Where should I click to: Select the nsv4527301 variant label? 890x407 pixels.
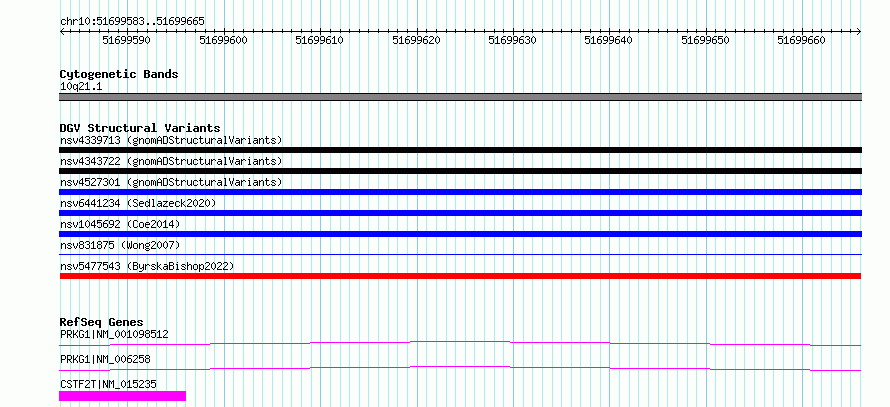click(171, 182)
